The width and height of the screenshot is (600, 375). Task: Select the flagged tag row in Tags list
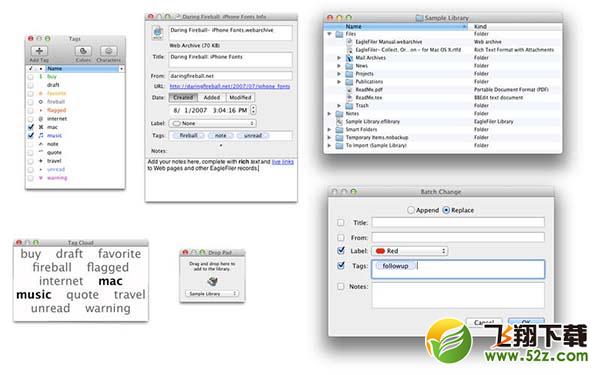[x=75, y=110]
